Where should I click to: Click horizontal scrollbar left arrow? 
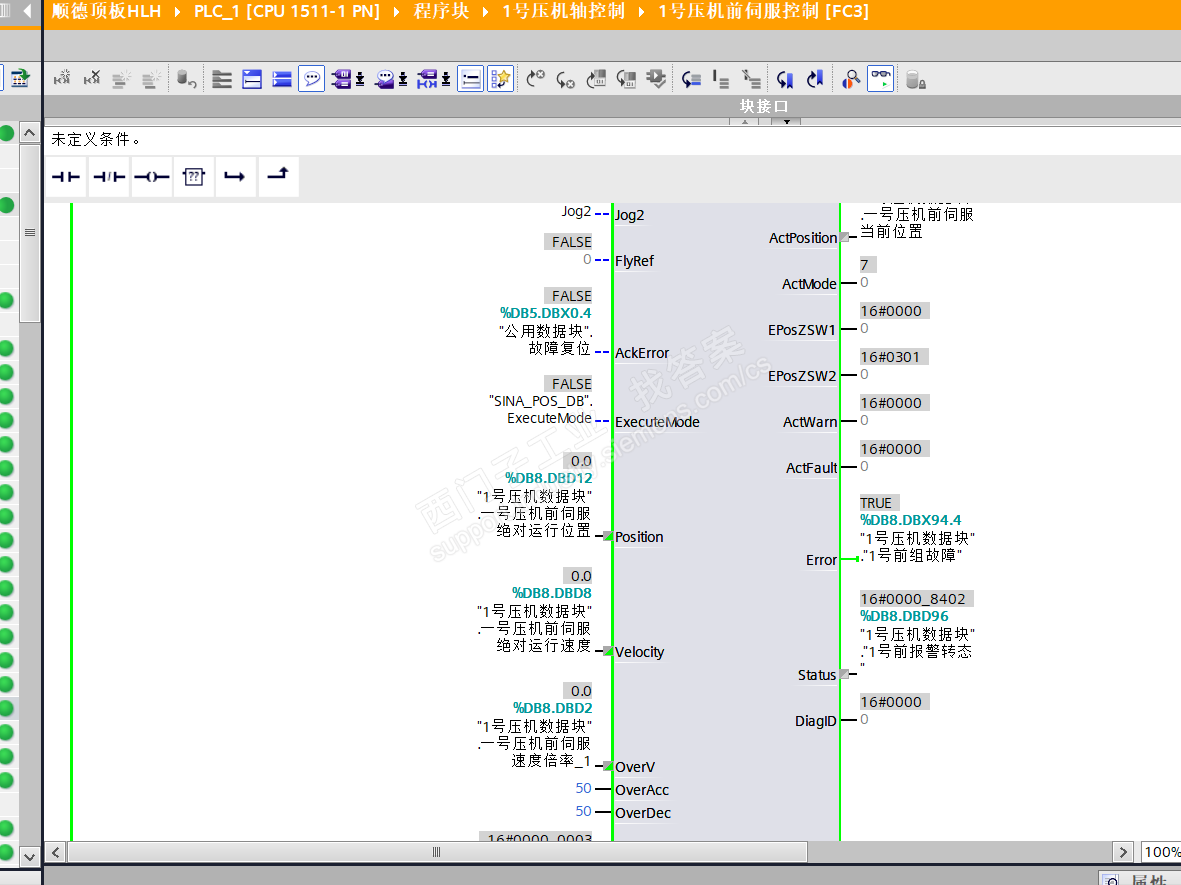coord(56,852)
